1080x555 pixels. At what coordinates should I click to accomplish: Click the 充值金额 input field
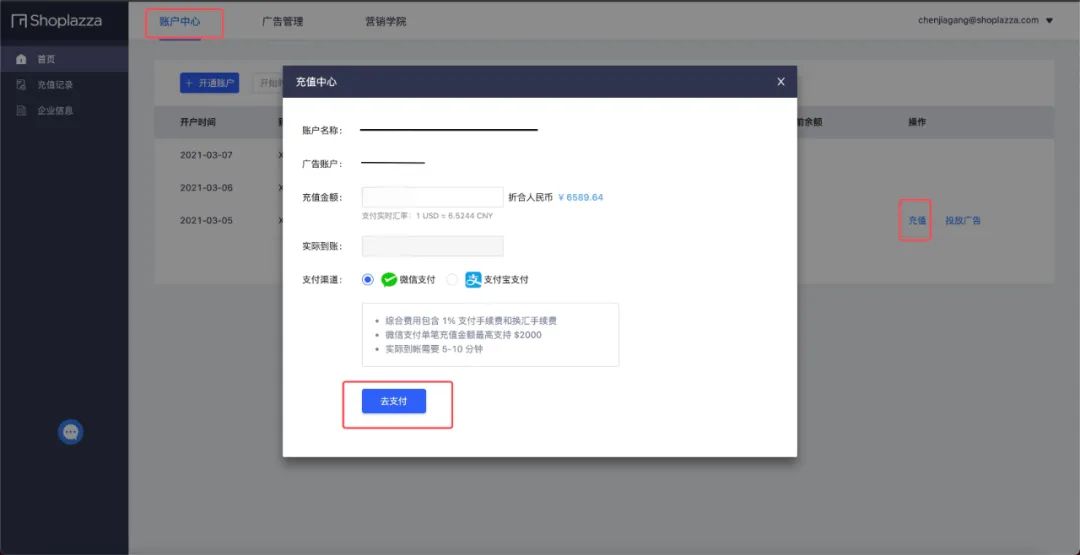click(433, 197)
